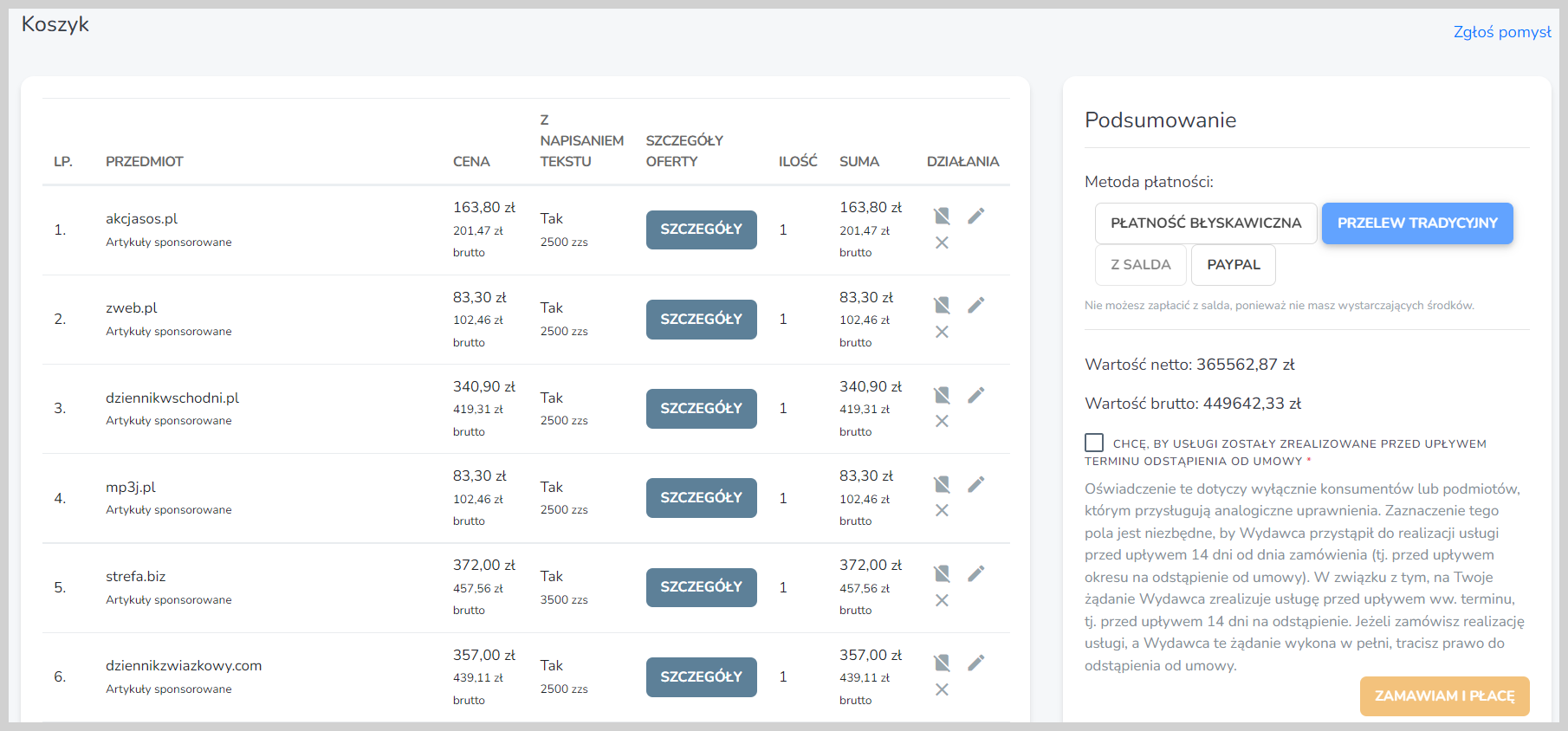
Task: Delete dziennikwschodni.pl from the cart
Action: [x=942, y=421]
